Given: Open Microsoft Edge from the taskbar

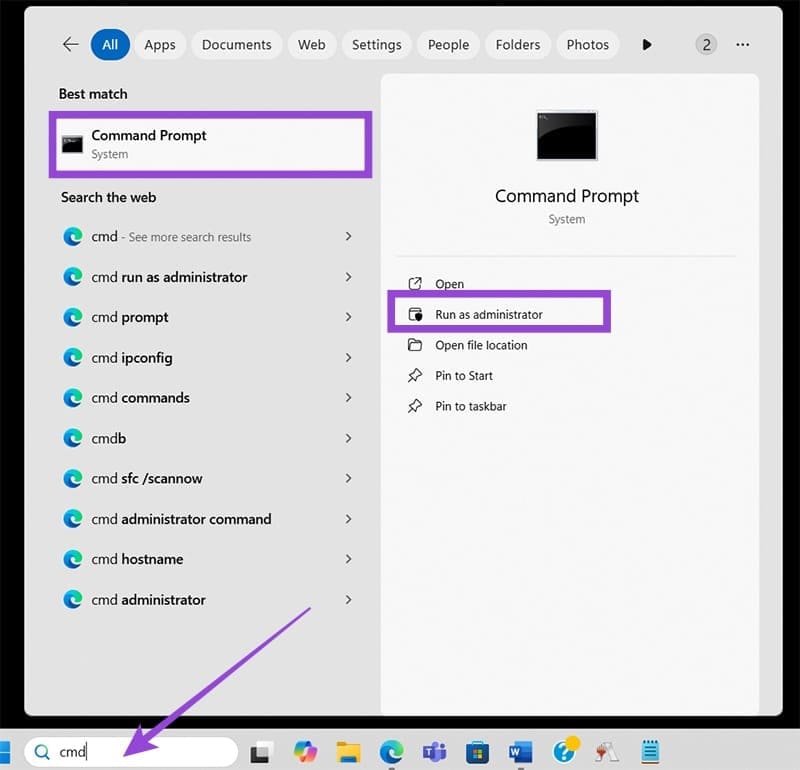Looking at the screenshot, I should (x=391, y=752).
